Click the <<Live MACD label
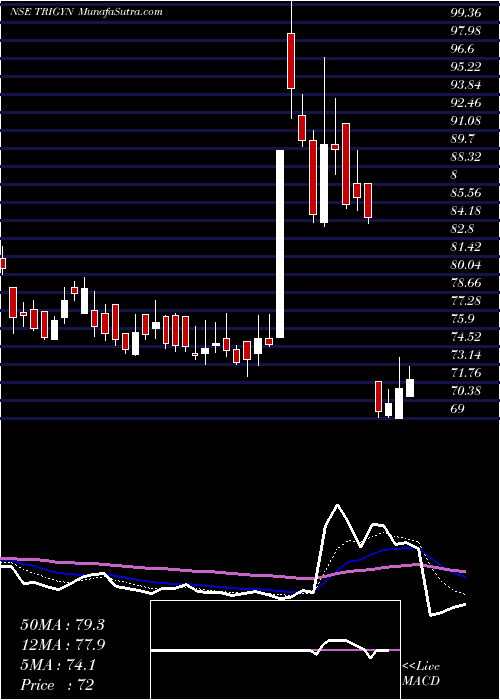The width and height of the screenshot is (500, 700). (x=421, y=674)
